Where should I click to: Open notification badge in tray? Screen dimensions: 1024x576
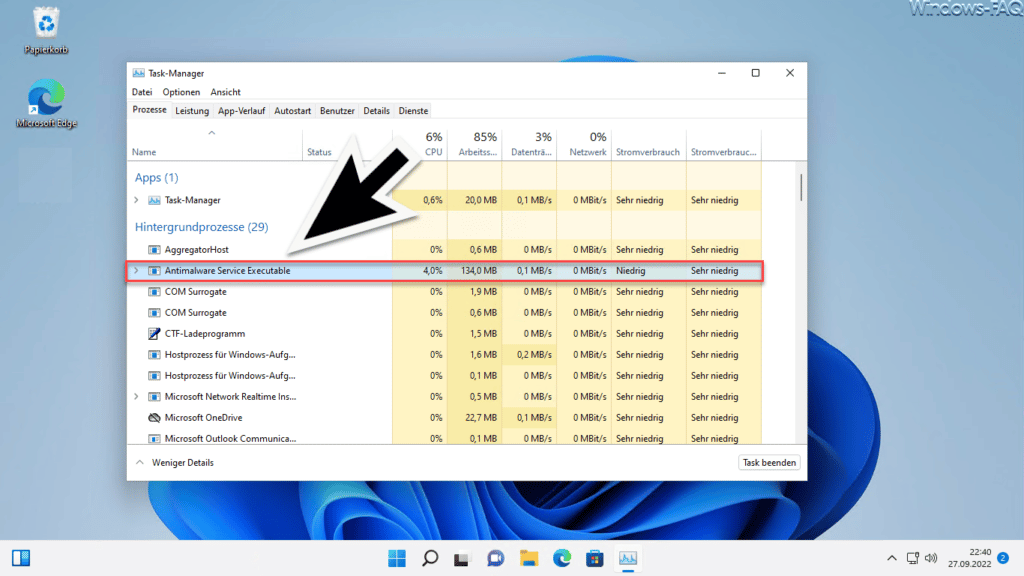[1003, 558]
